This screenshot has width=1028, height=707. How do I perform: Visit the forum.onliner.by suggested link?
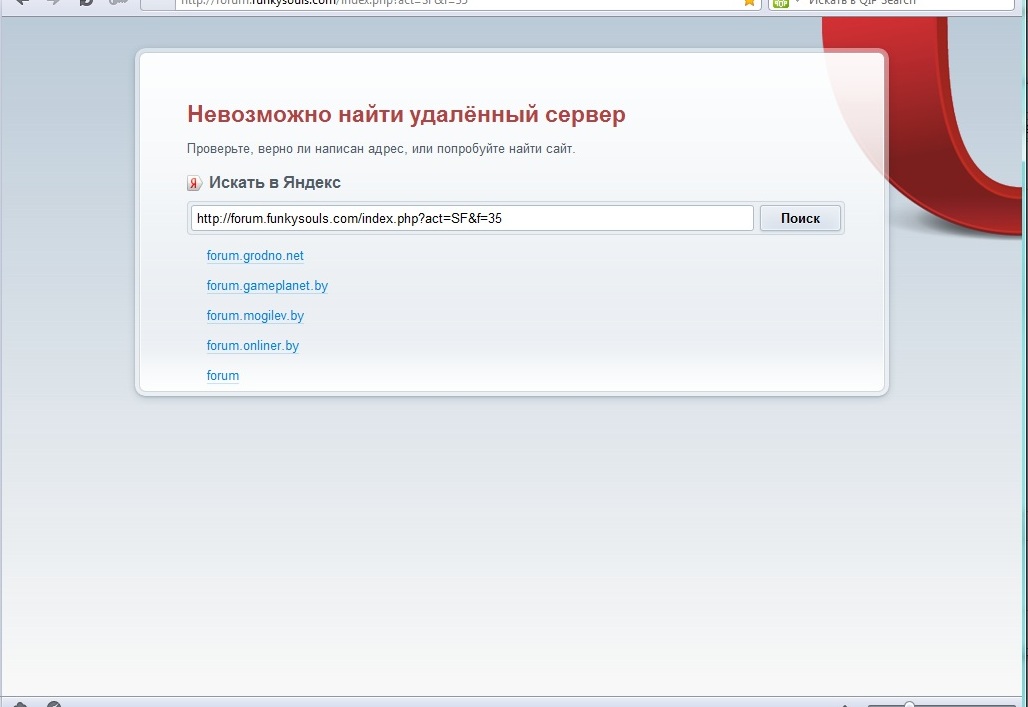pyautogui.click(x=252, y=346)
